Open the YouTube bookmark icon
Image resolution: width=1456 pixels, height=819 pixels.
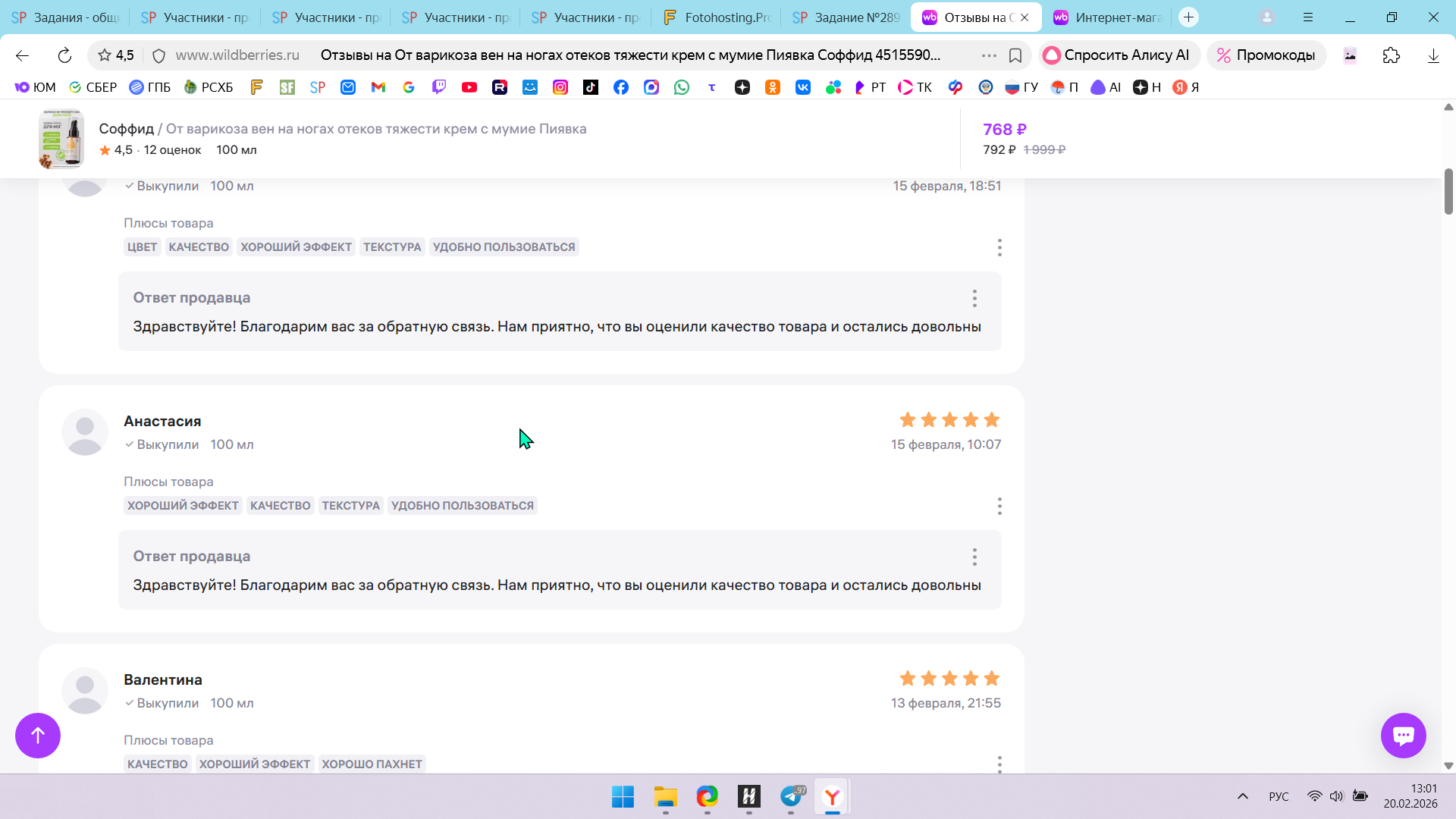[x=469, y=87]
